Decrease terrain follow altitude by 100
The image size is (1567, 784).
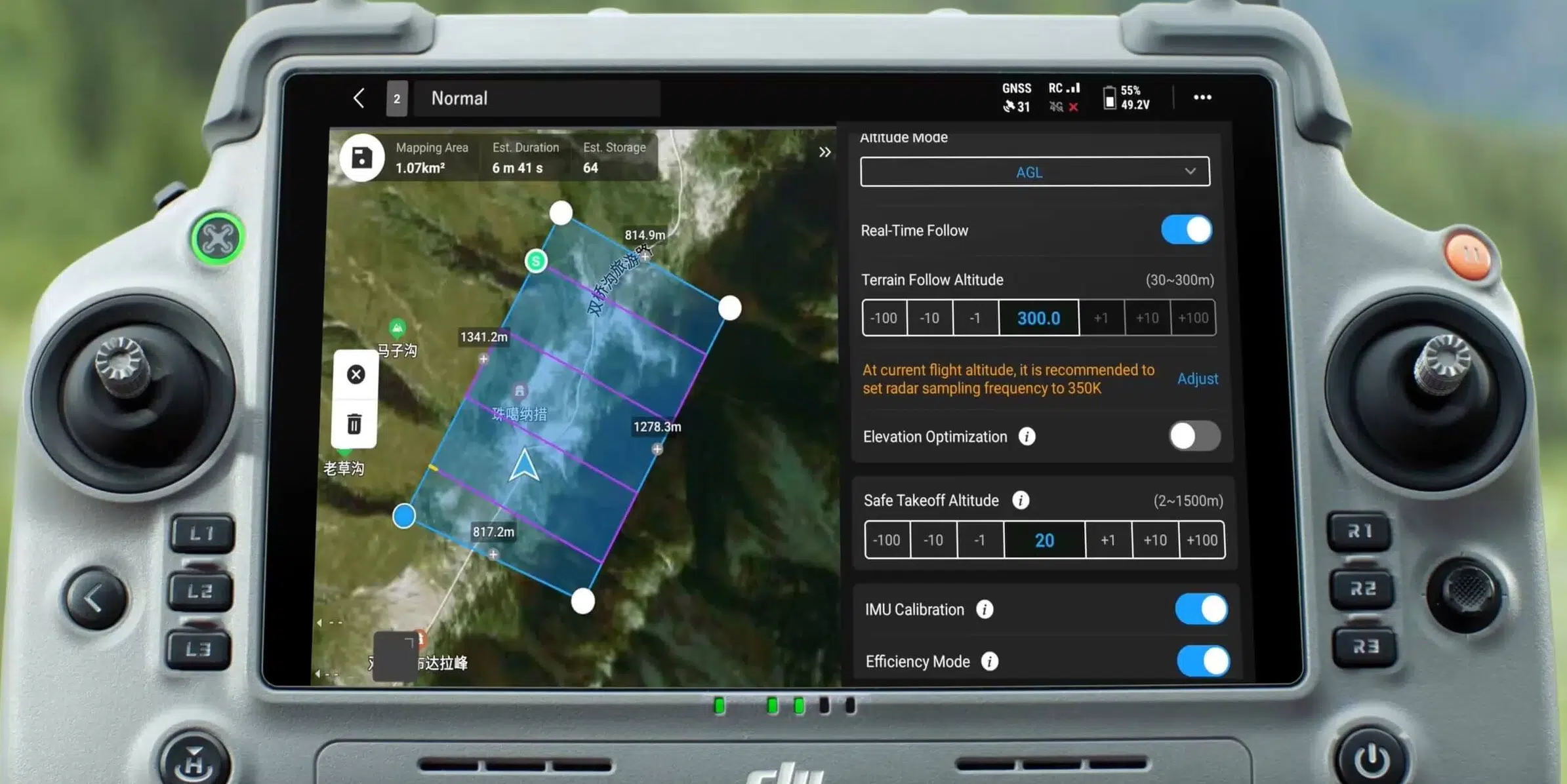884,318
